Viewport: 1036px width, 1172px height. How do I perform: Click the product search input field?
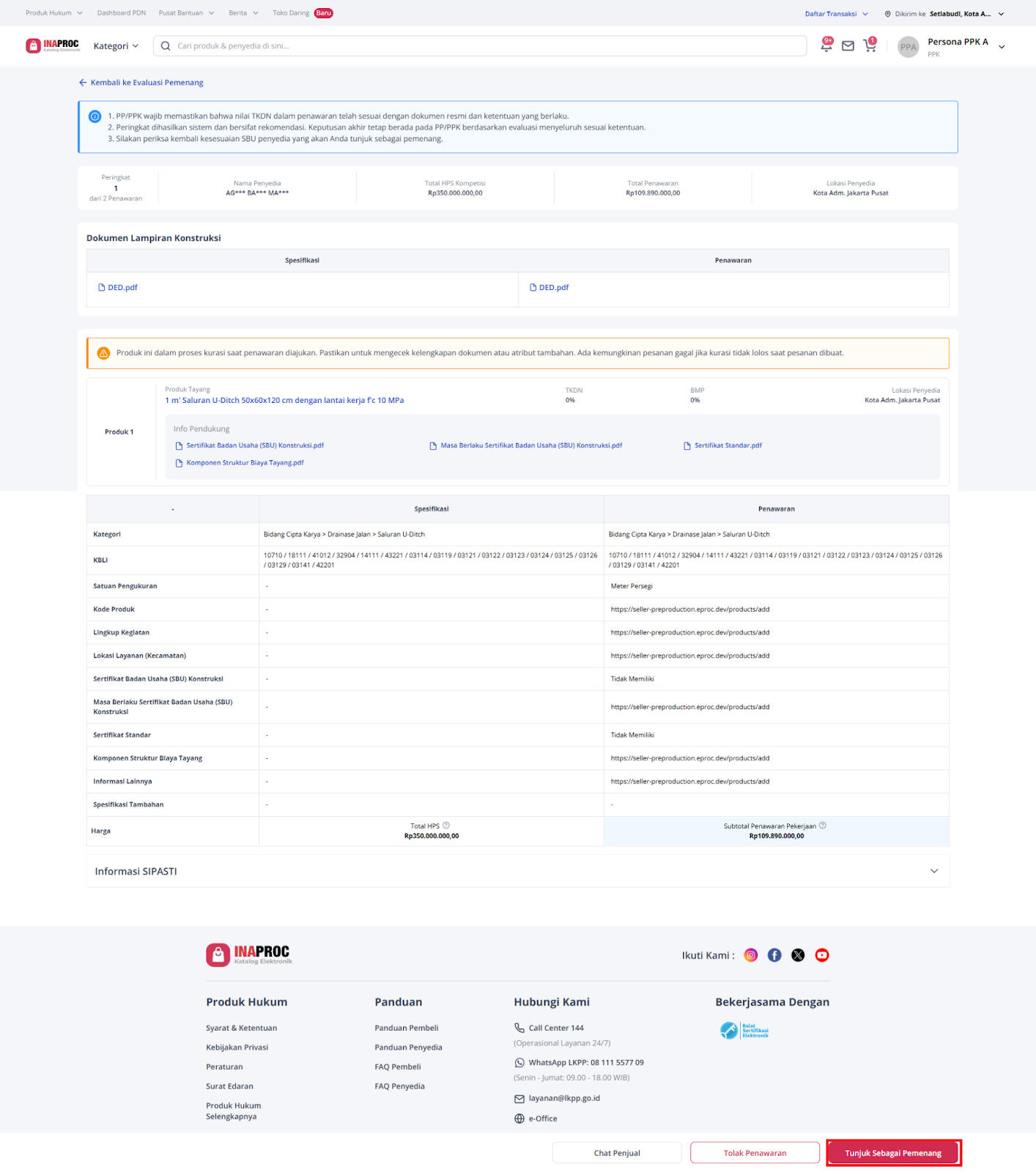[x=480, y=46]
